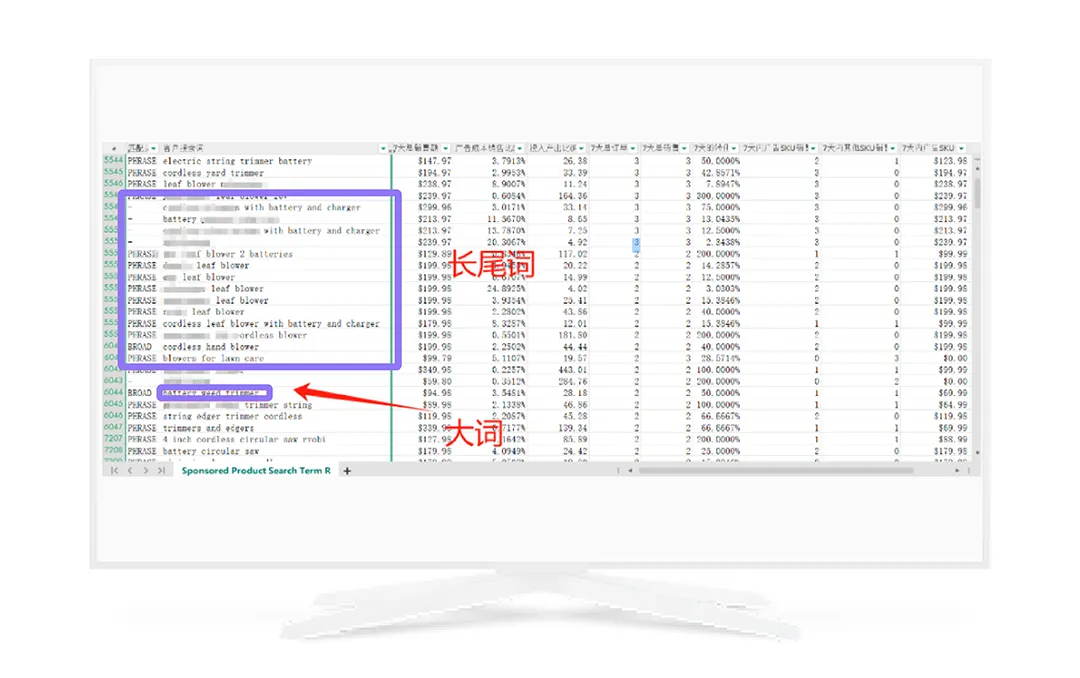Image resolution: width=1080 pixels, height=678 pixels.
Task: Open filter dropdown for 广告成本销售比 column
Action: pos(519,148)
